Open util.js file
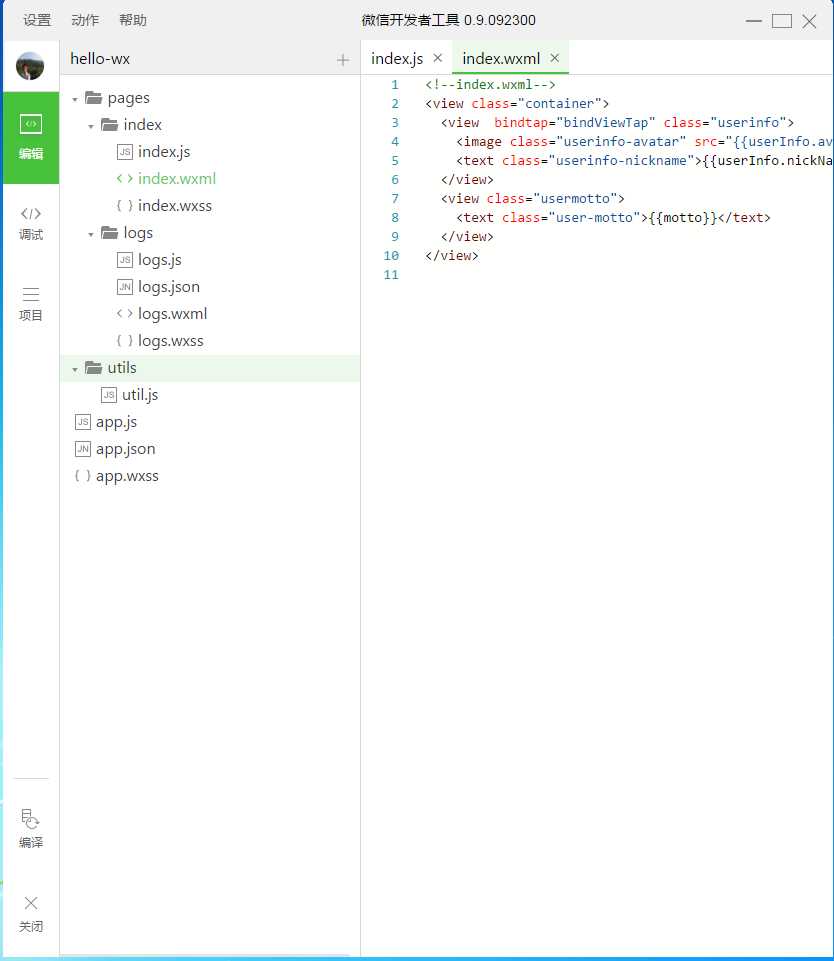834x961 pixels. coord(140,395)
